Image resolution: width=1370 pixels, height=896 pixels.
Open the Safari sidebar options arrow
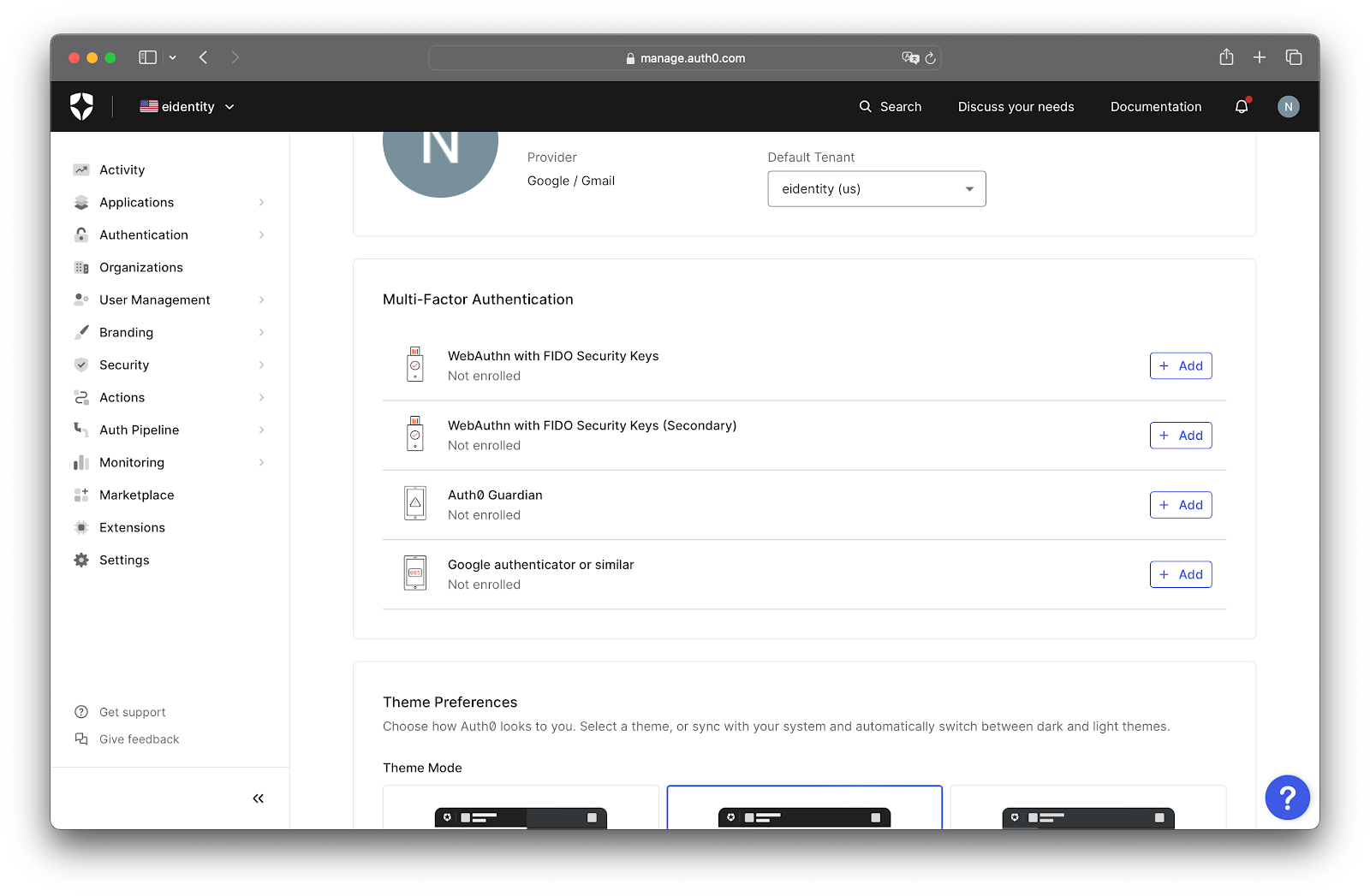point(173,57)
